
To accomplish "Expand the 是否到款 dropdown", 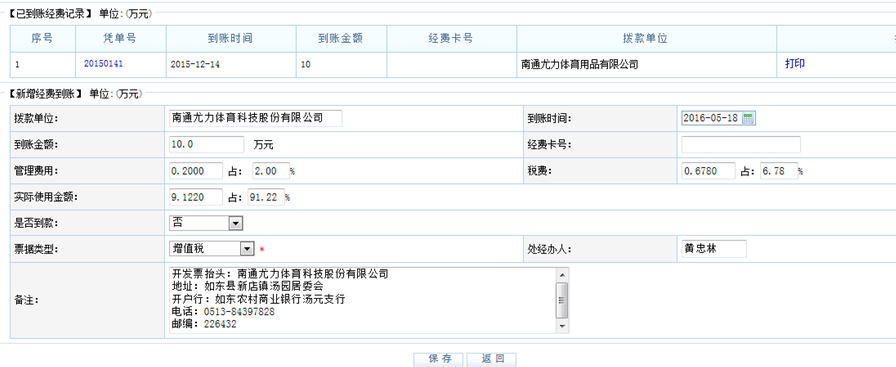I will (x=236, y=223).
